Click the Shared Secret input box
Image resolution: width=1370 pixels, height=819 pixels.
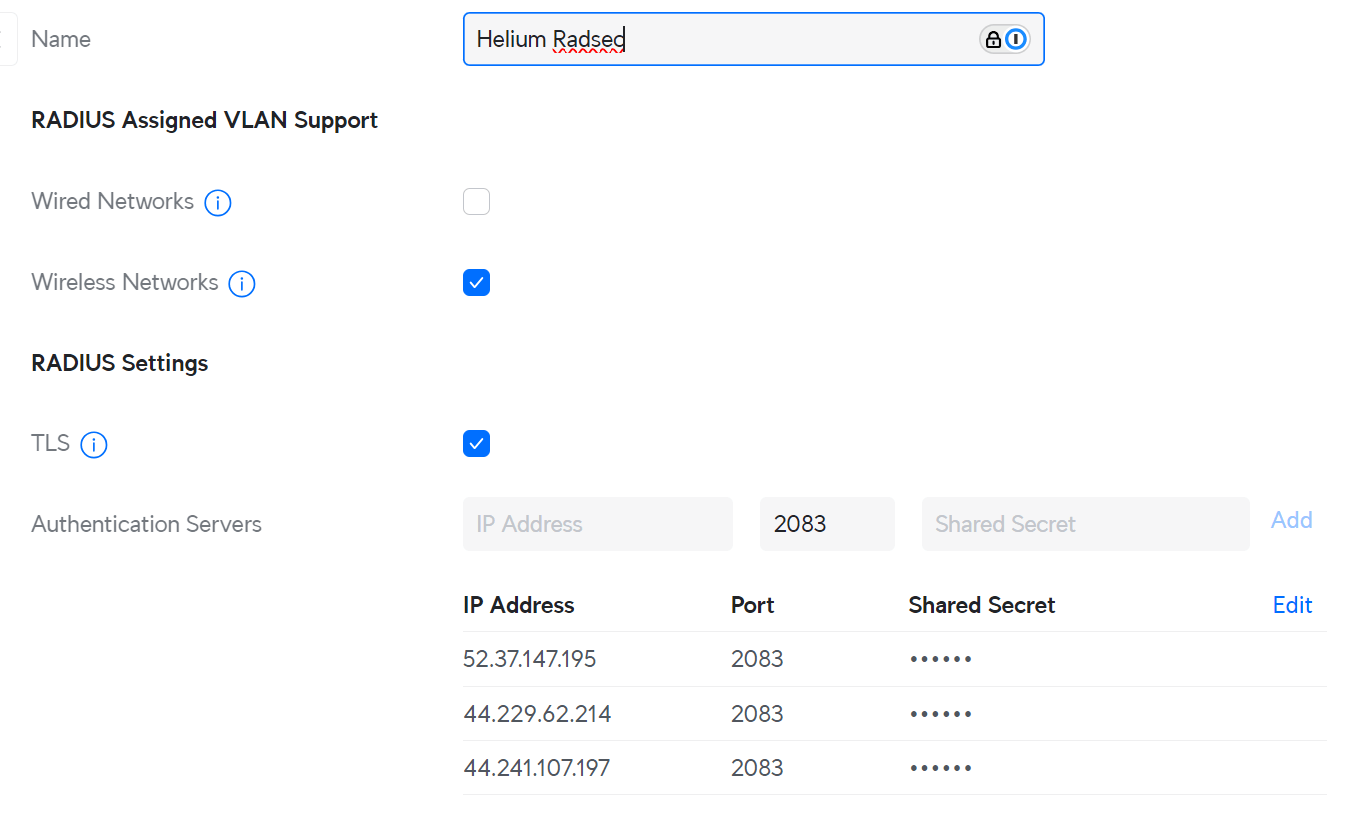[x=1085, y=524]
